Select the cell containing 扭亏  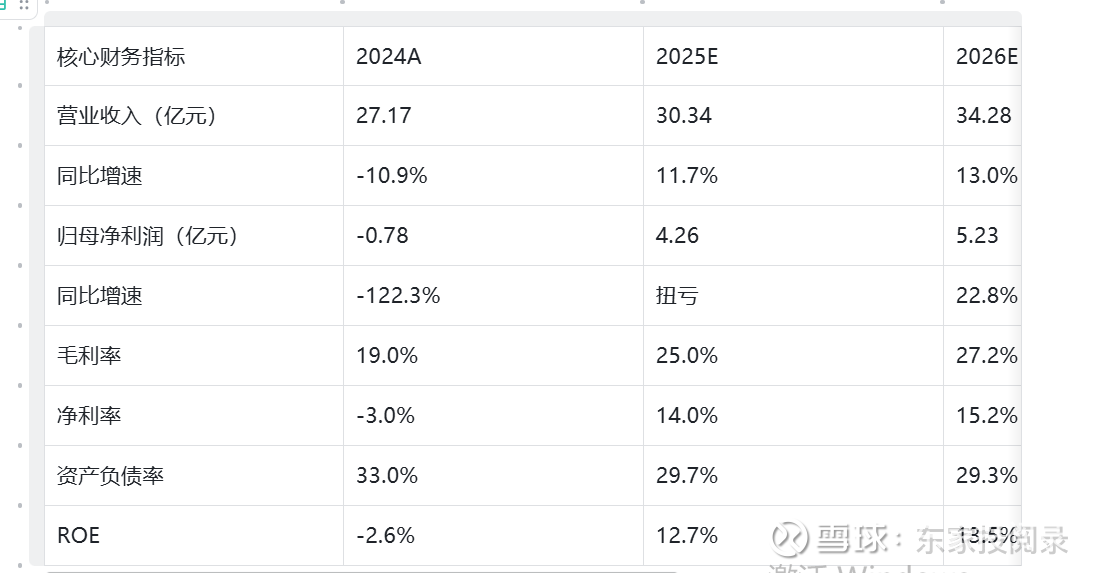[793, 296]
